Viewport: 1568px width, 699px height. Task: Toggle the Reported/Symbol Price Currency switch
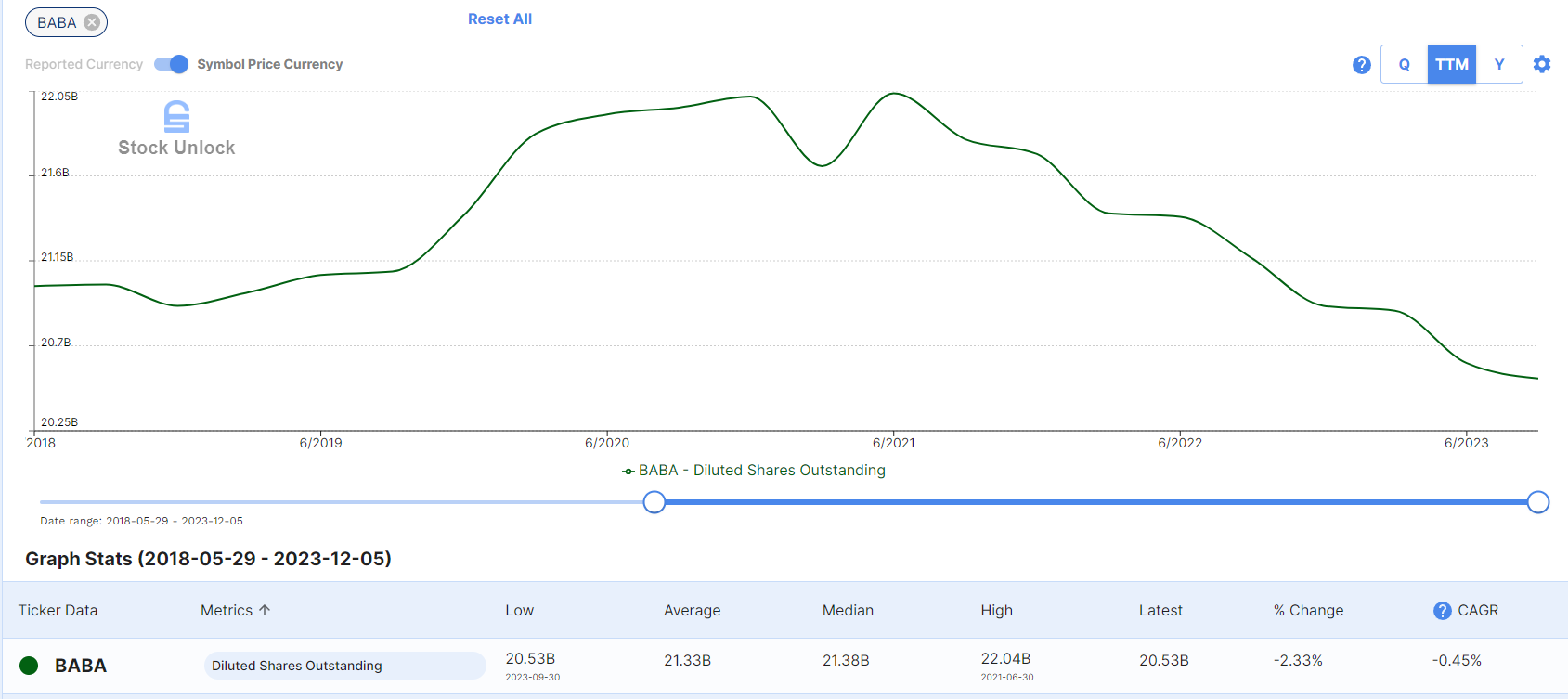point(172,64)
